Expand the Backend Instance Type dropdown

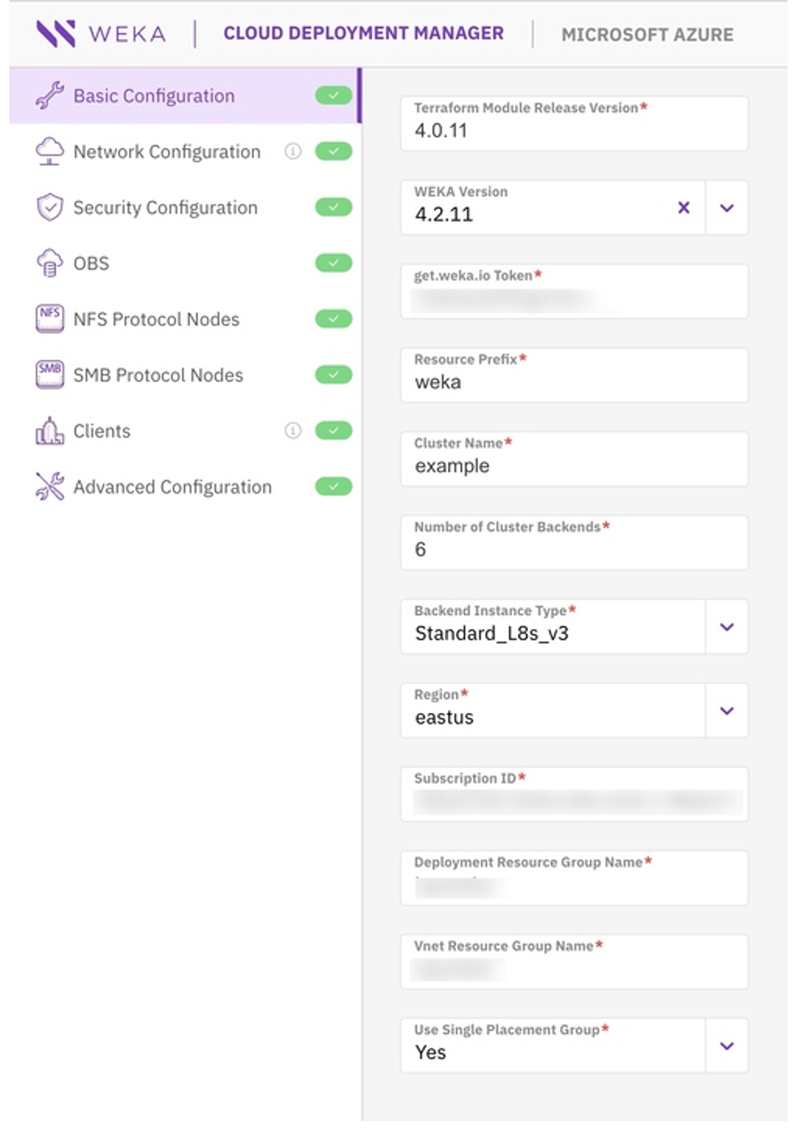tap(727, 627)
